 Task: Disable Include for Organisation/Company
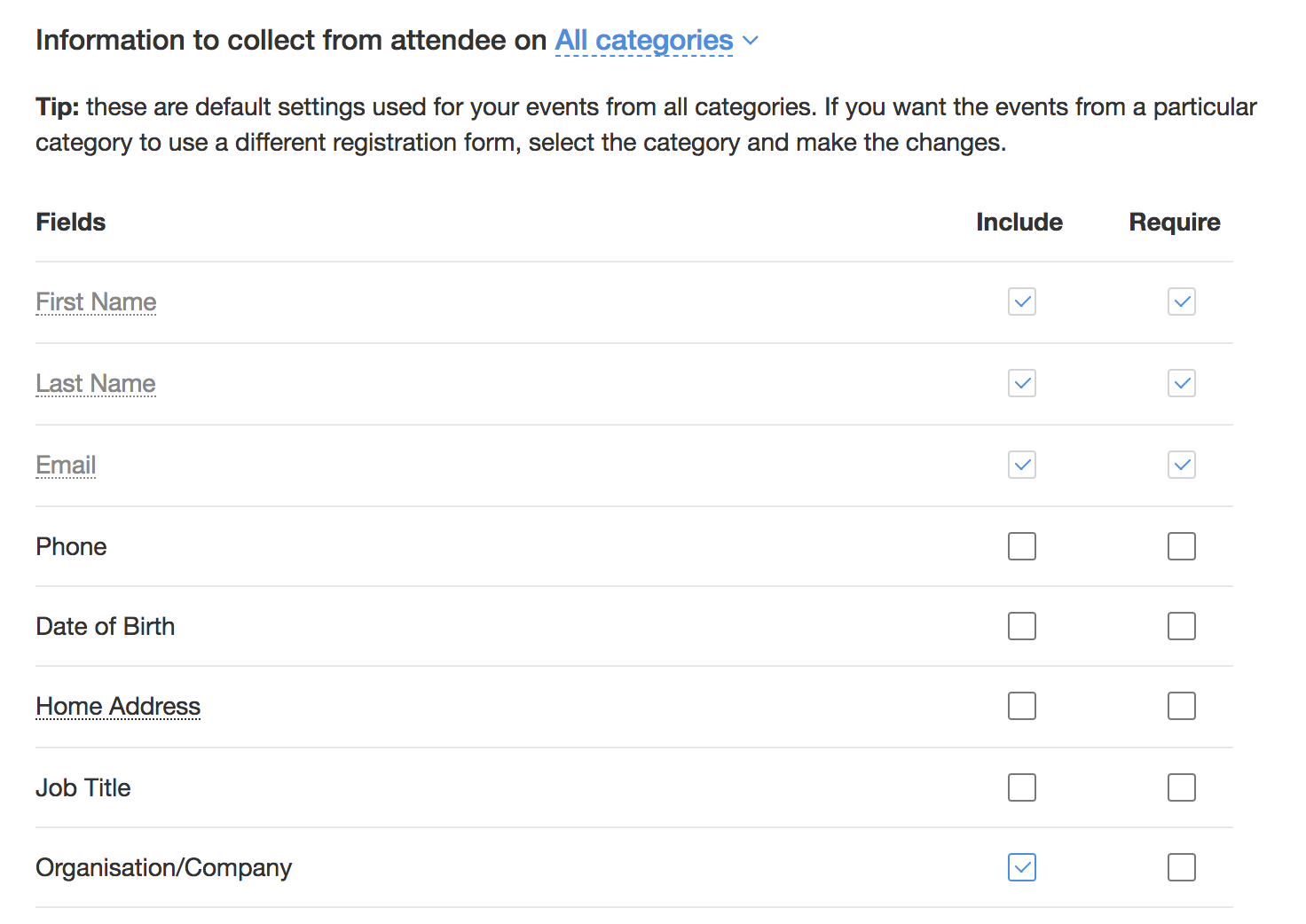coord(1022,867)
